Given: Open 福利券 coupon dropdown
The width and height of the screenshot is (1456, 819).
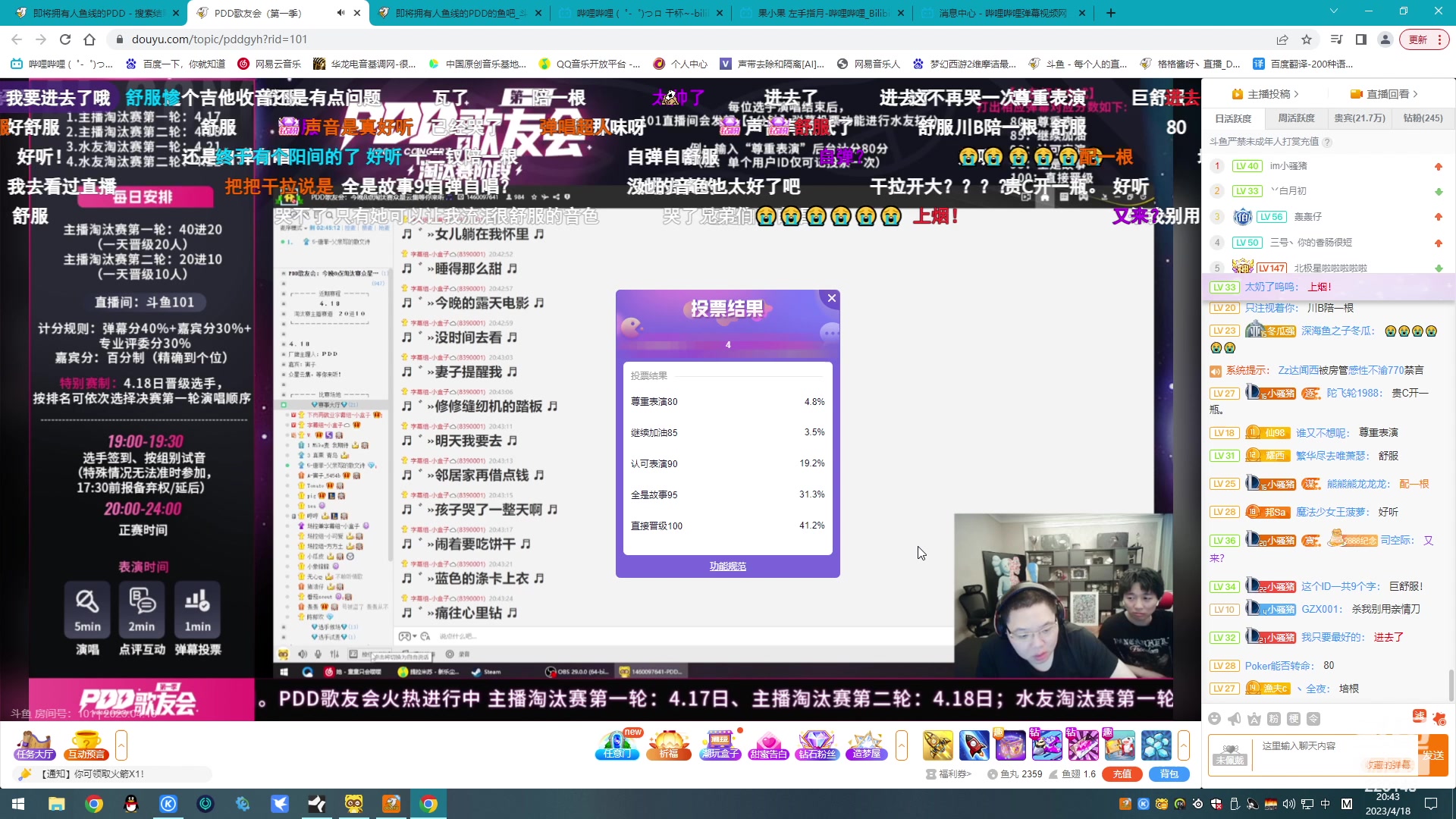Looking at the screenshot, I should point(949,774).
